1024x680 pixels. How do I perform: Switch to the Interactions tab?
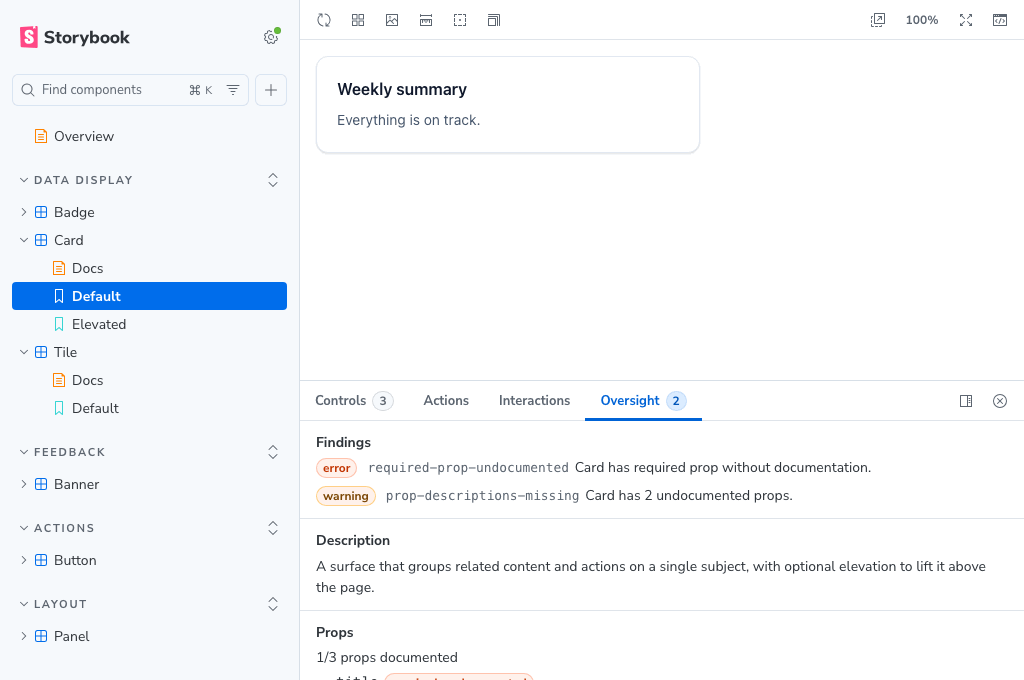point(534,400)
